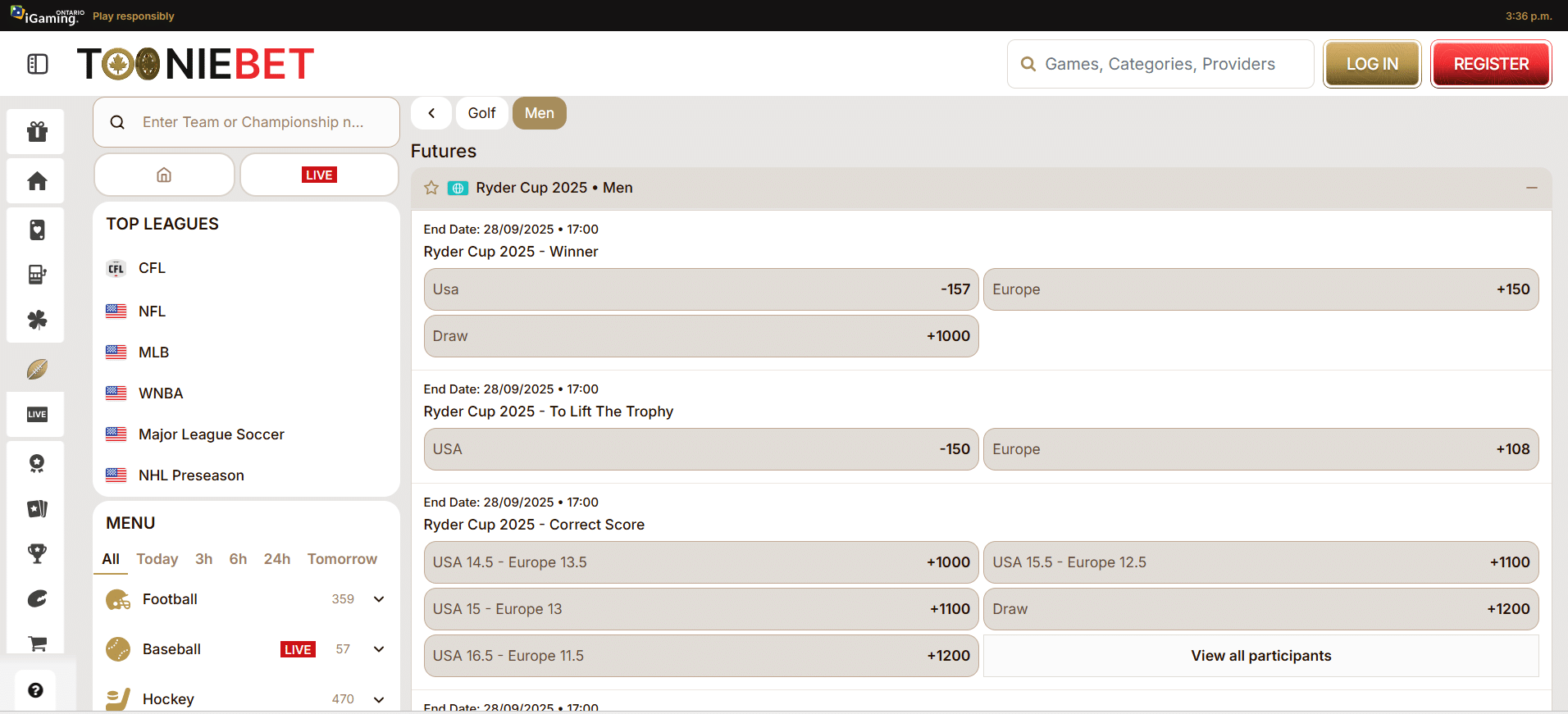Click the LOG IN button
Image resolution: width=1568 pixels, height=714 pixels.
(1372, 64)
